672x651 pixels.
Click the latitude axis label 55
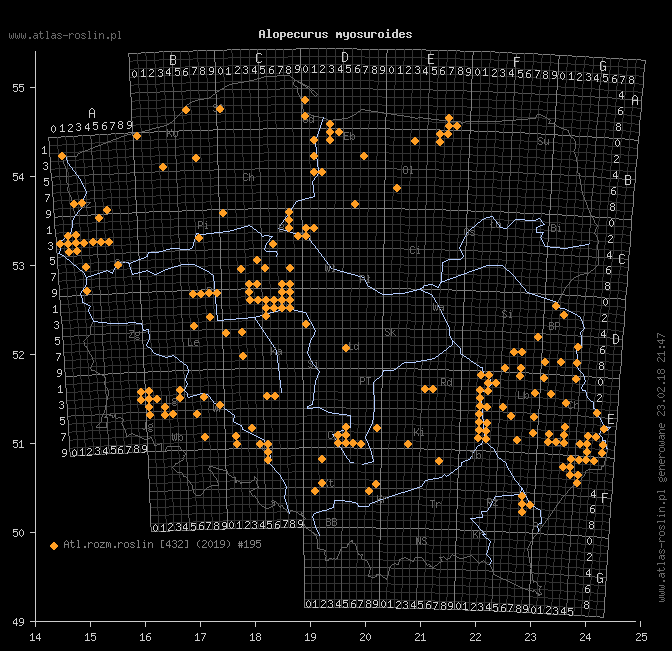[x=18, y=88]
